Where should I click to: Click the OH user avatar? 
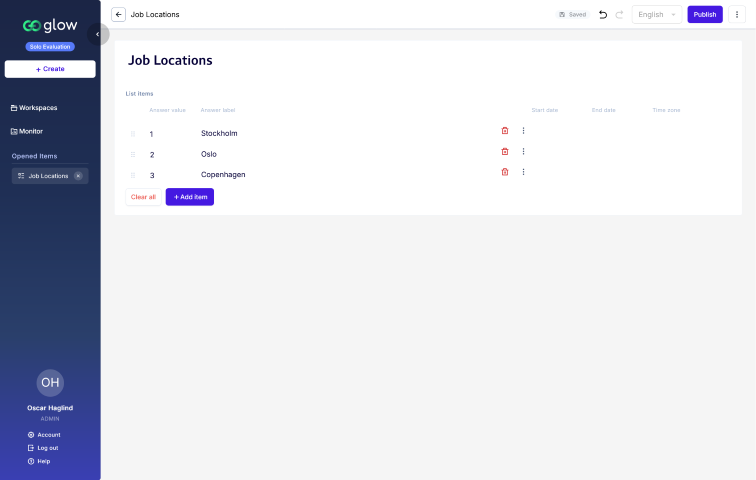click(x=50, y=383)
